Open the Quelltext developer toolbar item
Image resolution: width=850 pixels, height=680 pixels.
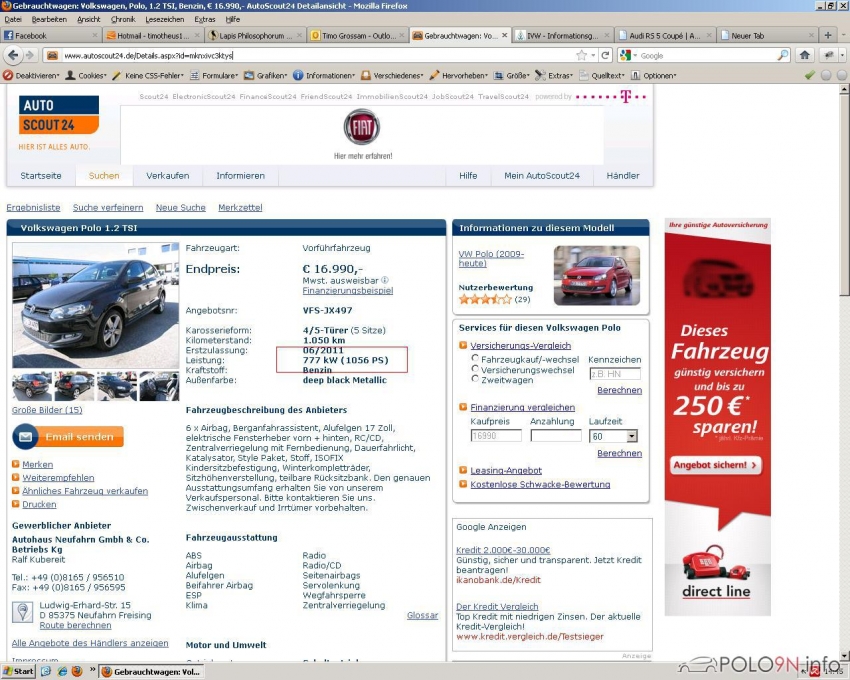602,75
